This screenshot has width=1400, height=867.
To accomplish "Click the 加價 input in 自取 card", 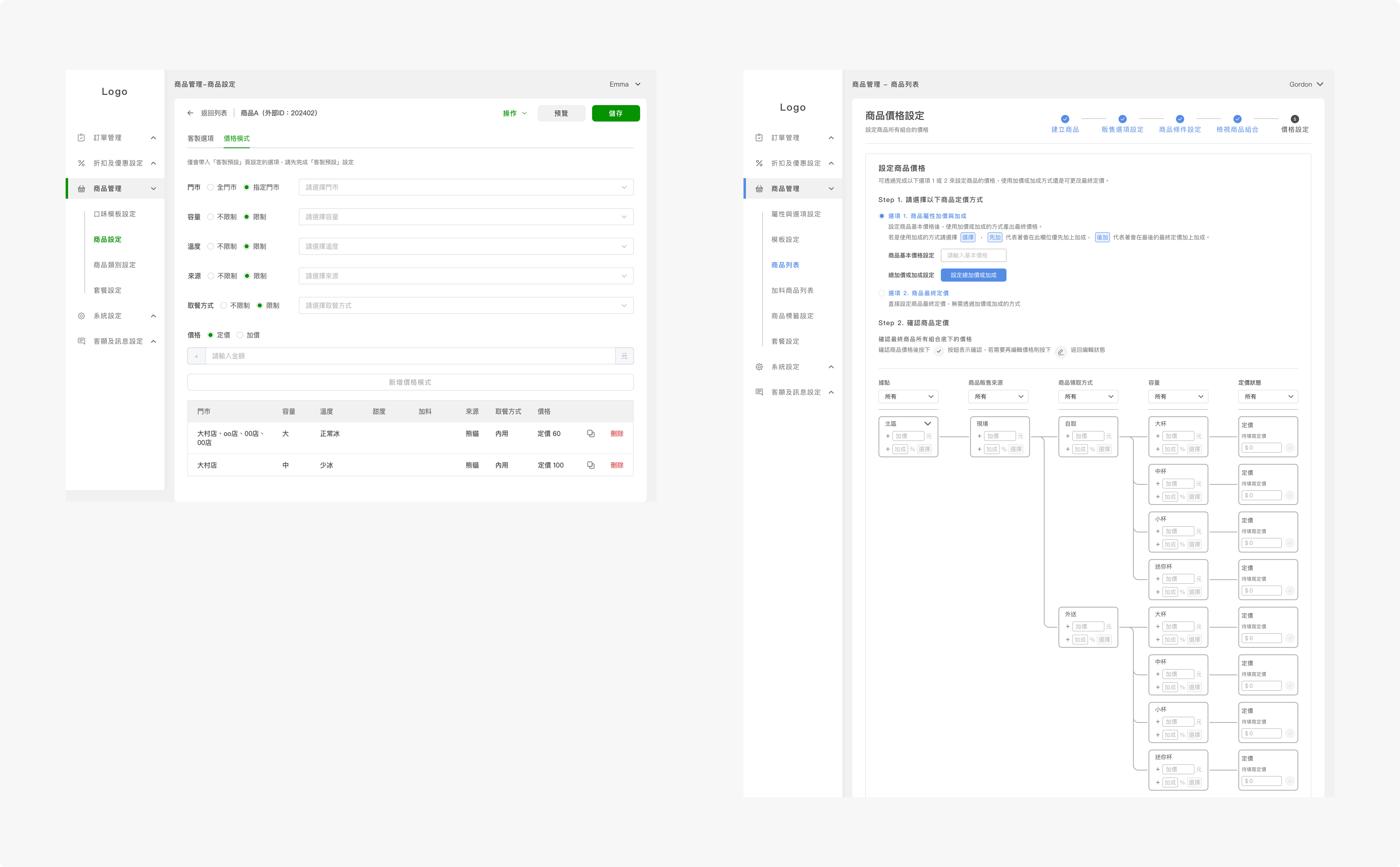I will click(x=1088, y=436).
